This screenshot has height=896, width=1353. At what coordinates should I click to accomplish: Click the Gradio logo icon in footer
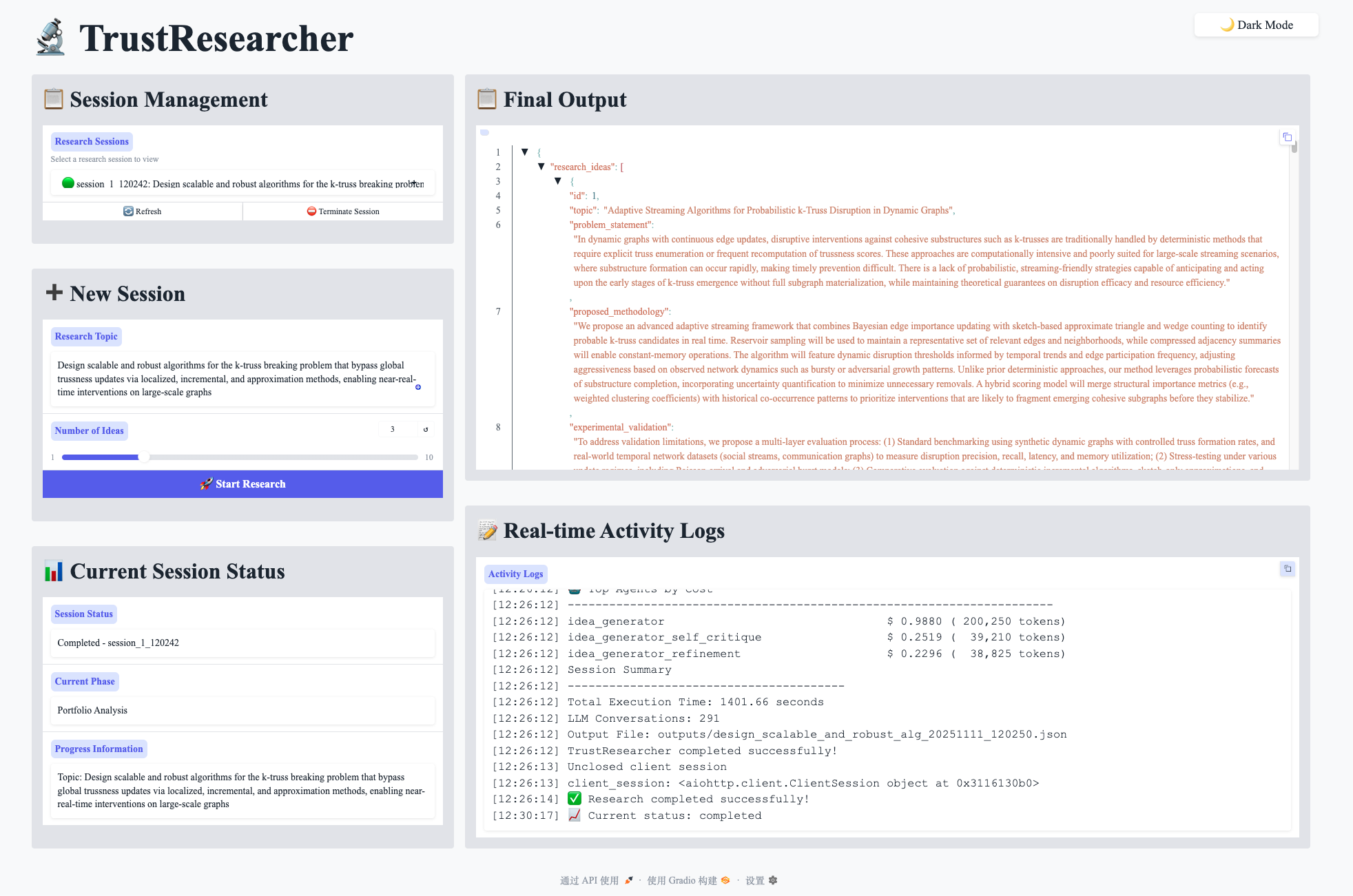pyautogui.click(x=725, y=880)
